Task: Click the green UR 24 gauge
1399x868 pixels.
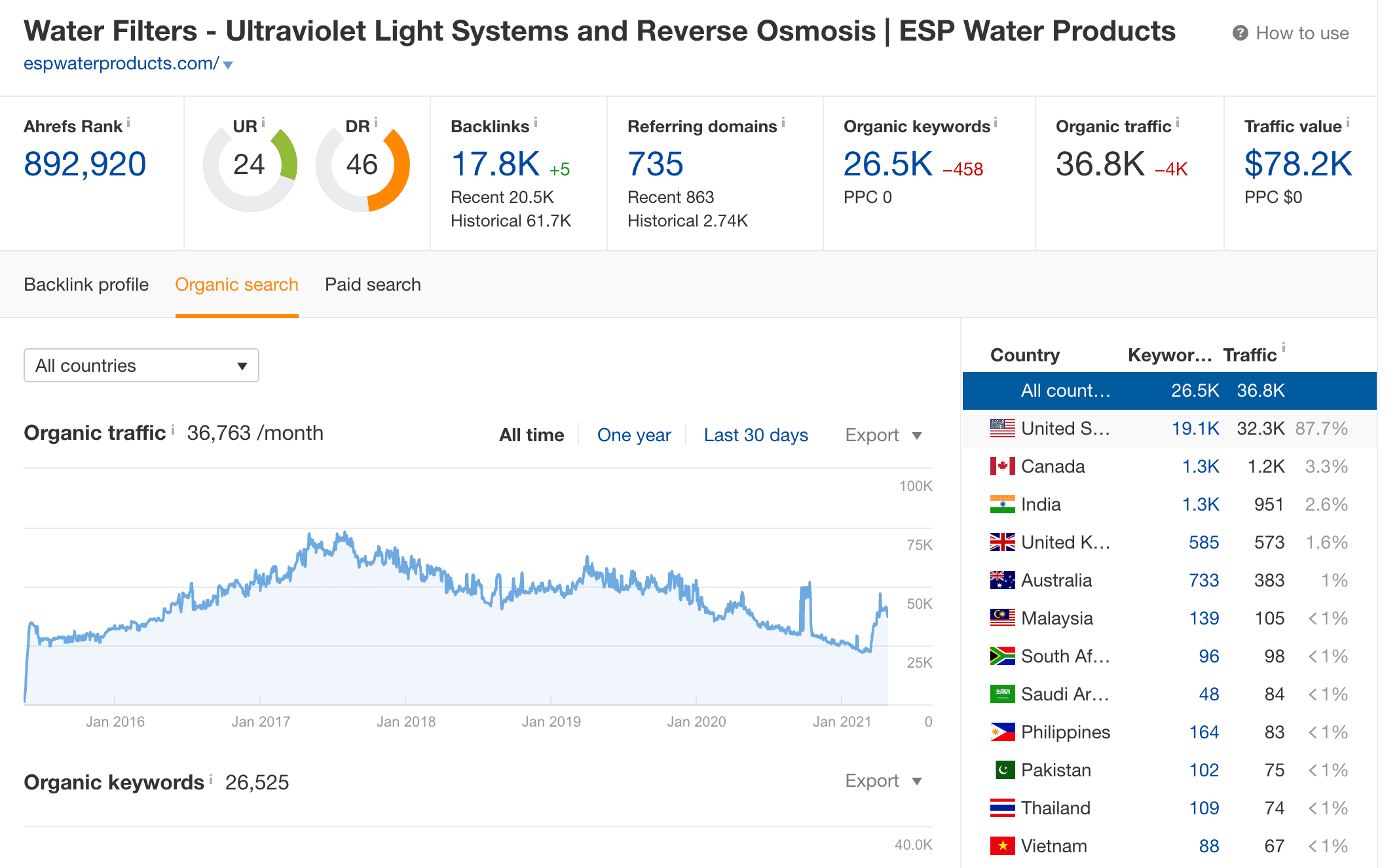Action: 250,165
